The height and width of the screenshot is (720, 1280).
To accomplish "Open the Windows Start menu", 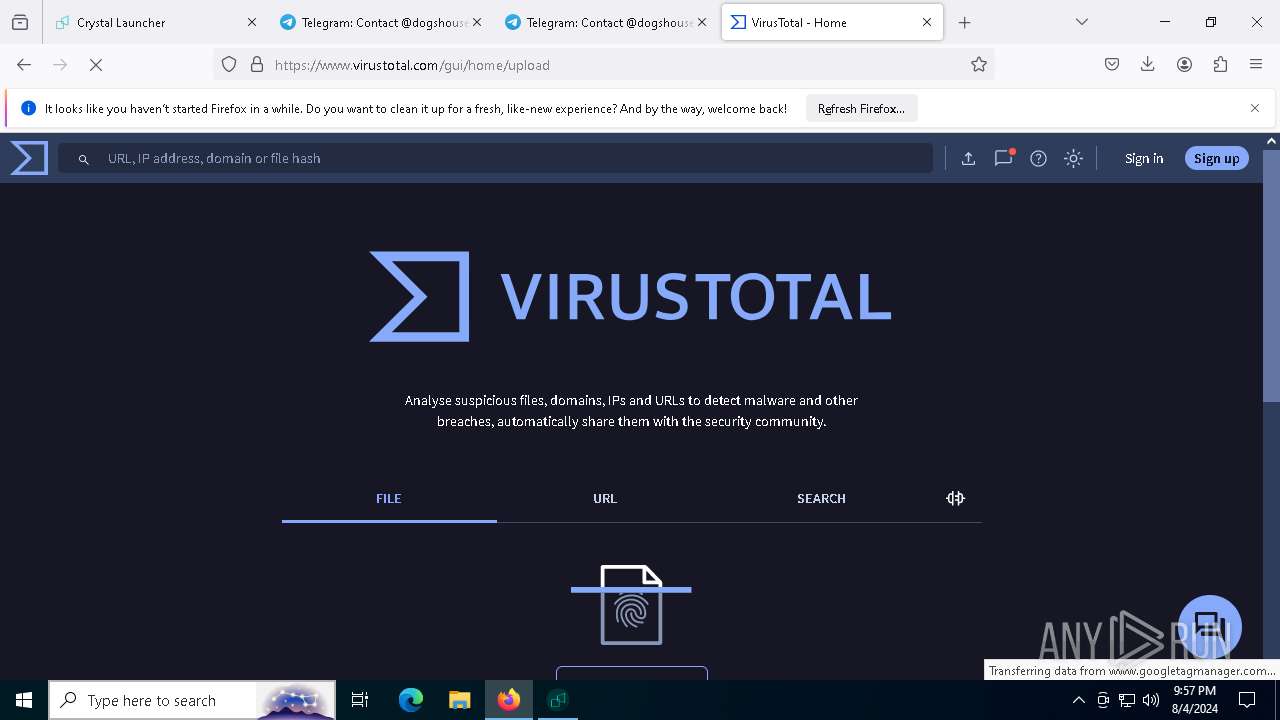I will [x=24, y=700].
